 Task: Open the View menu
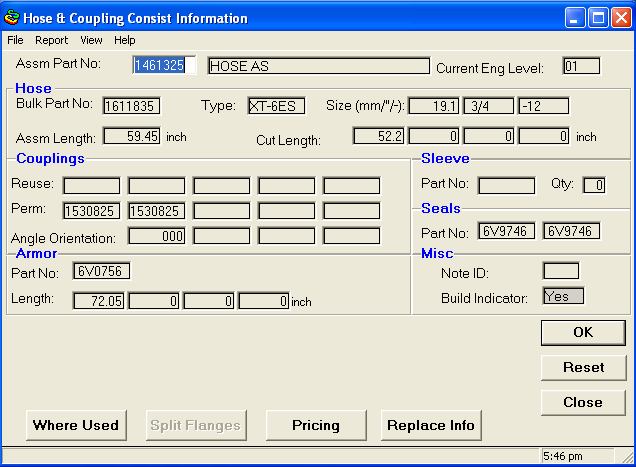[91, 40]
